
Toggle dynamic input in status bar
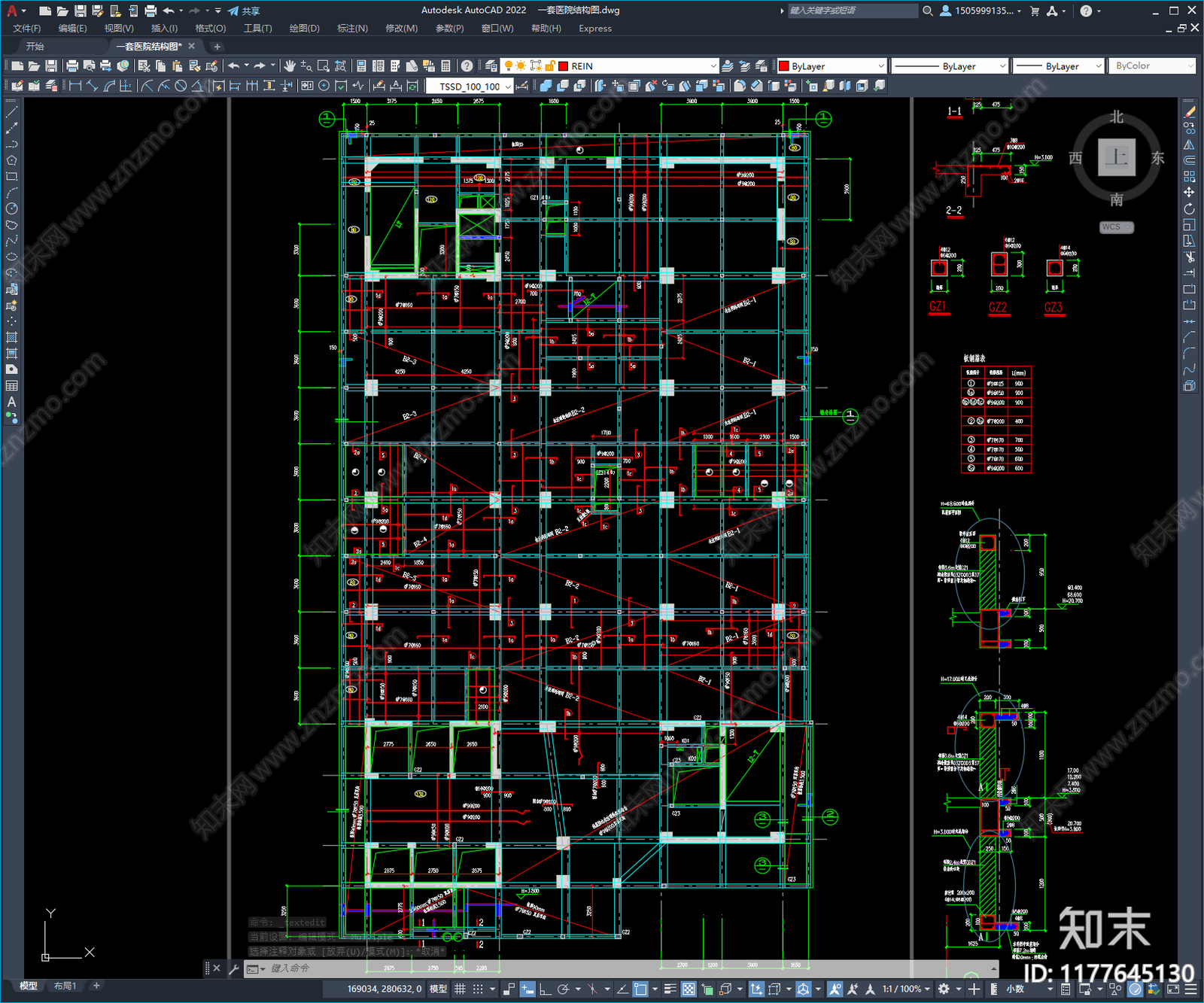pos(528,989)
